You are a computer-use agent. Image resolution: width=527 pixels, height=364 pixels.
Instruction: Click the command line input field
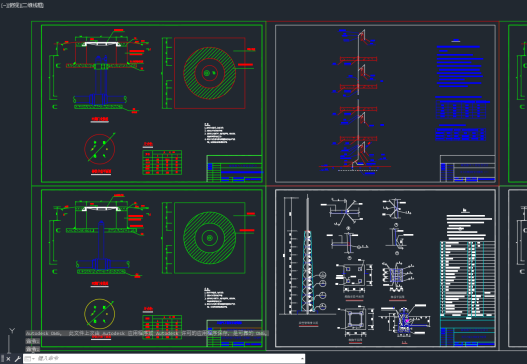pyautogui.click(x=164, y=359)
